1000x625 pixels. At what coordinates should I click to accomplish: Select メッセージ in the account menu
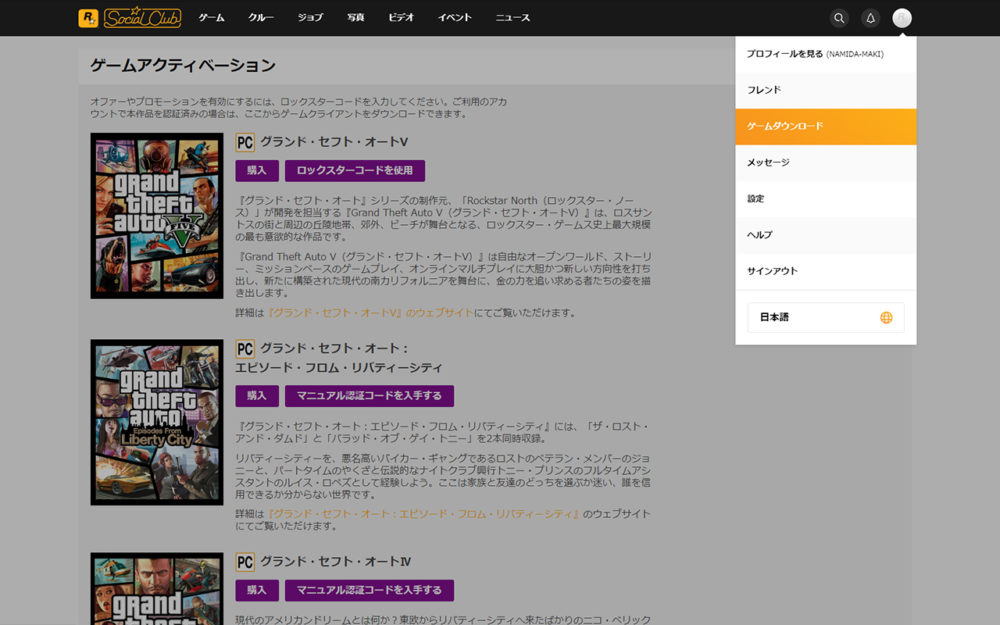pos(826,163)
